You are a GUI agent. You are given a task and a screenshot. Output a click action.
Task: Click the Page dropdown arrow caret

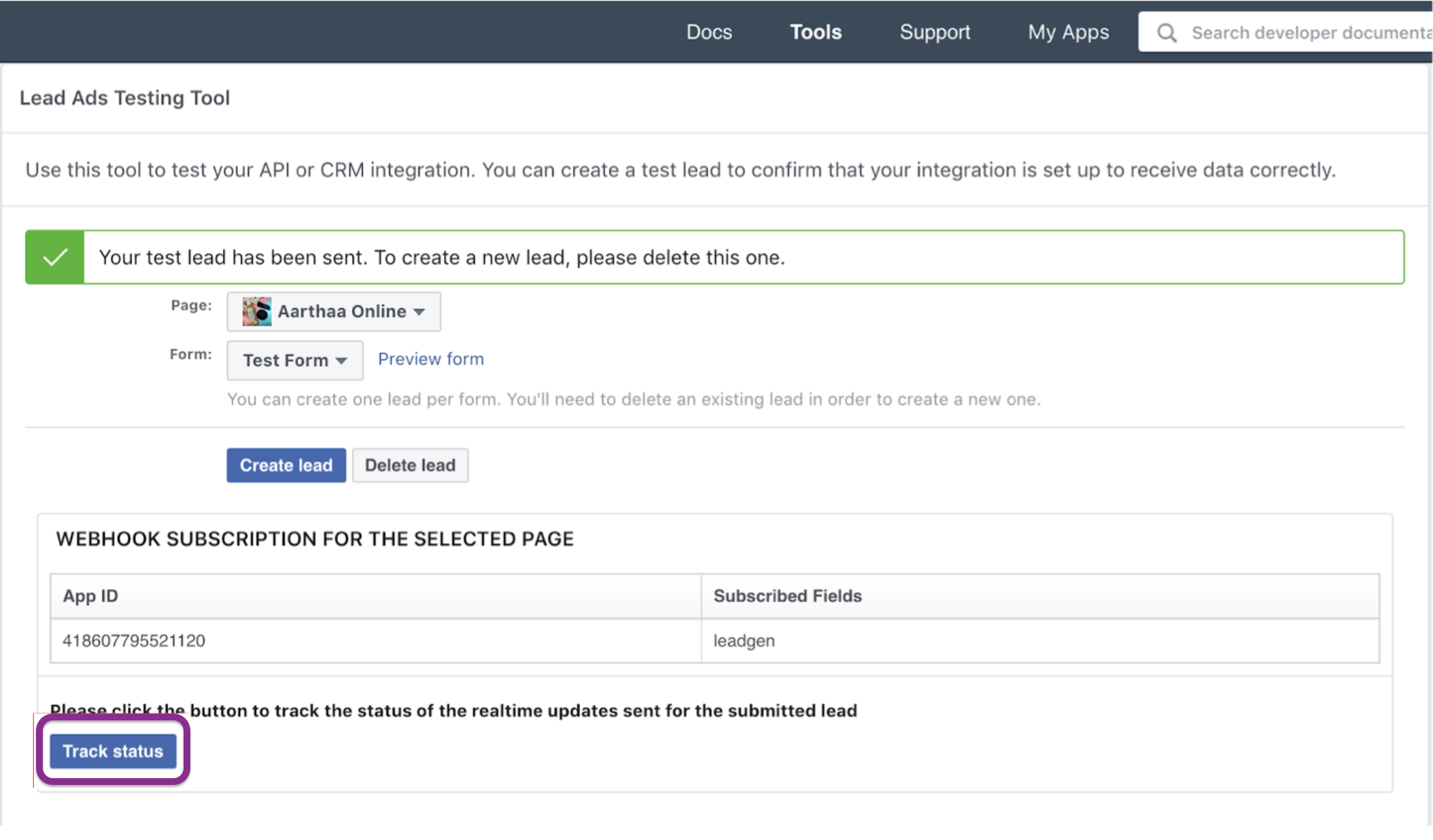(419, 312)
